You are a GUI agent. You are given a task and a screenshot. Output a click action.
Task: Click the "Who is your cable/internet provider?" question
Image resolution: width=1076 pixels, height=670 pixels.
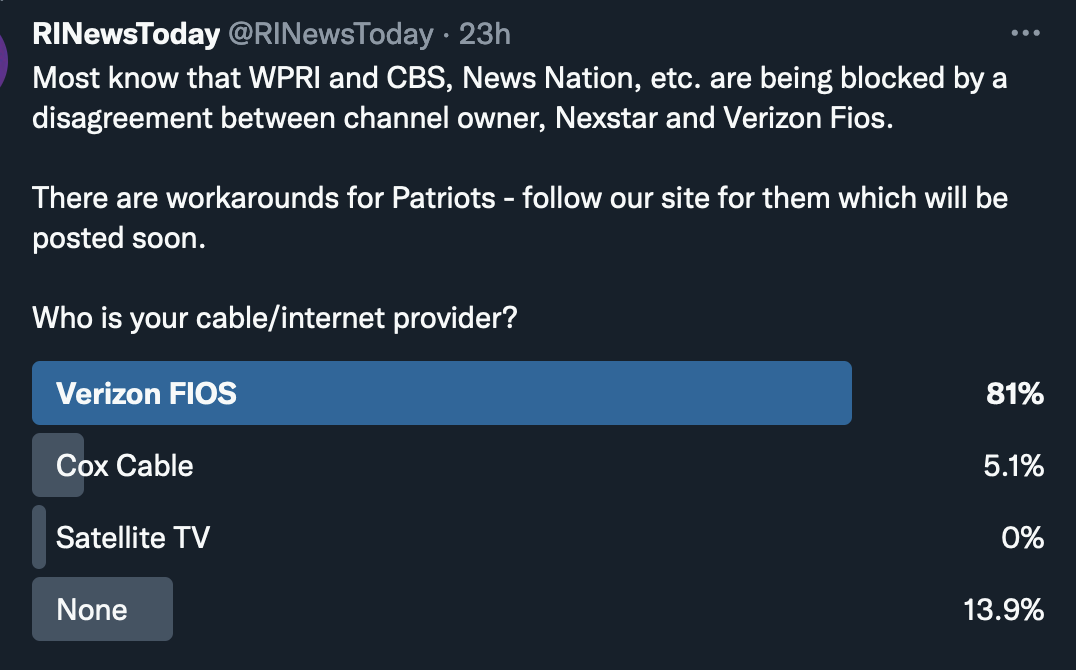275,319
